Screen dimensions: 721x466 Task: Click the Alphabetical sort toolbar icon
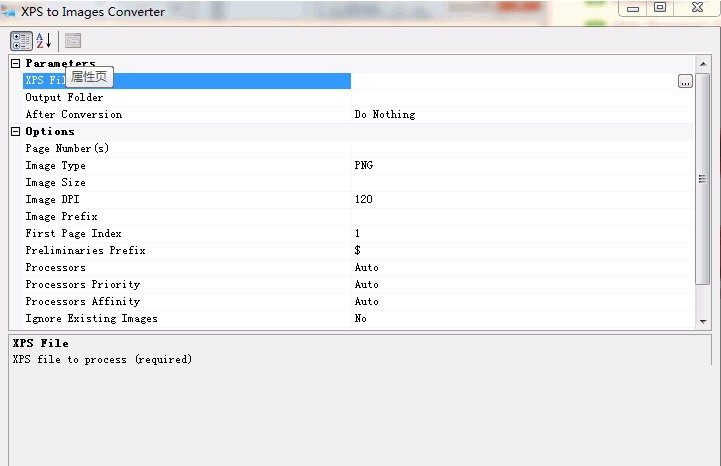(43, 41)
